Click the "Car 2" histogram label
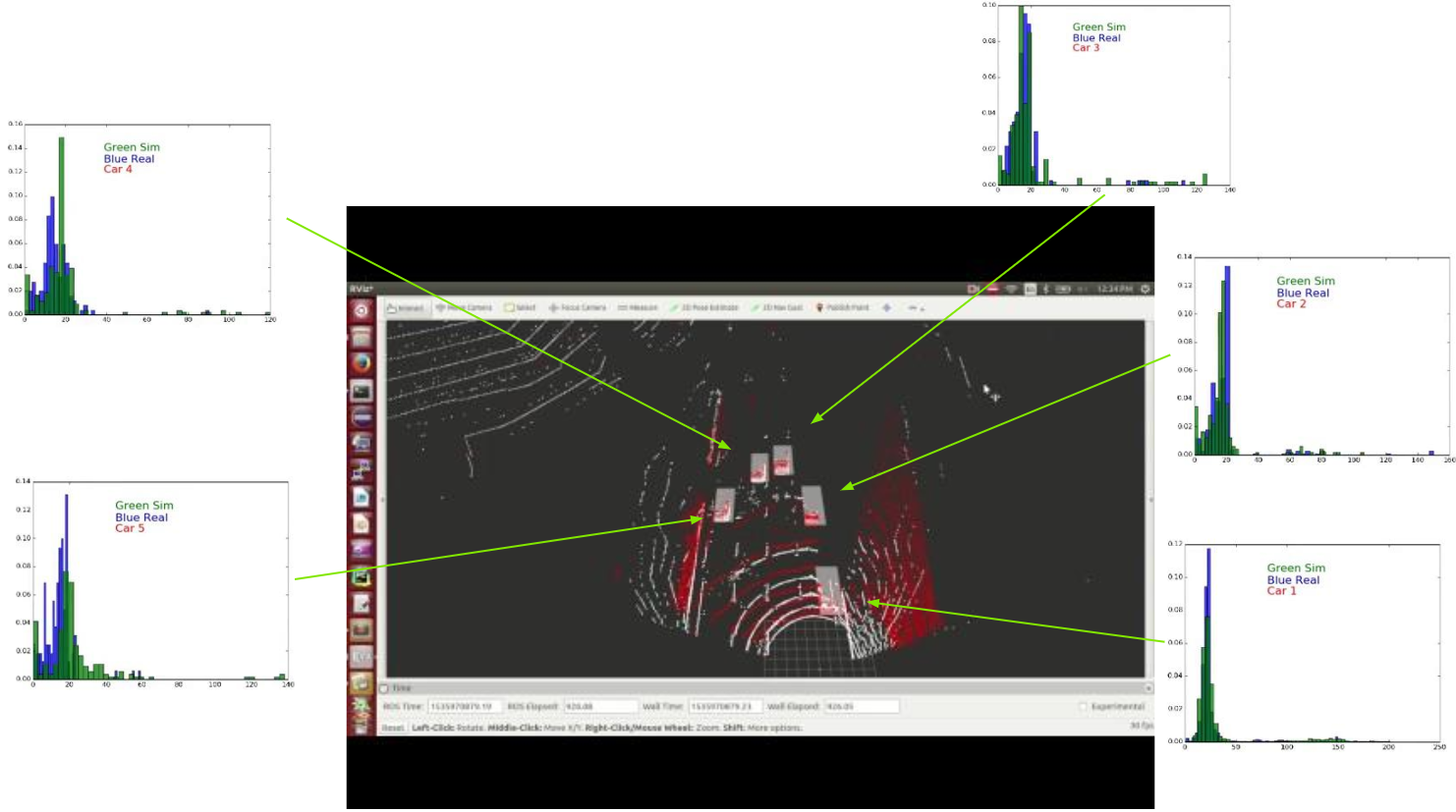The width and height of the screenshot is (1456, 812). [x=1291, y=304]
